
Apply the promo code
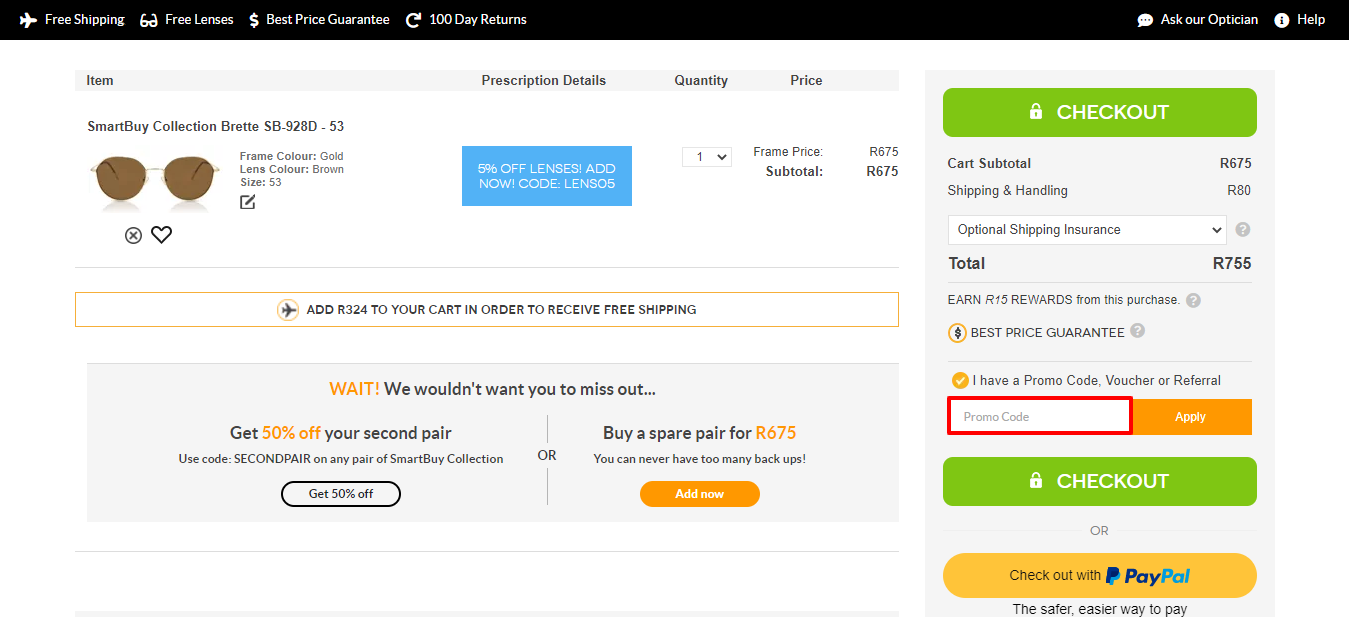tap(1191, 417)
